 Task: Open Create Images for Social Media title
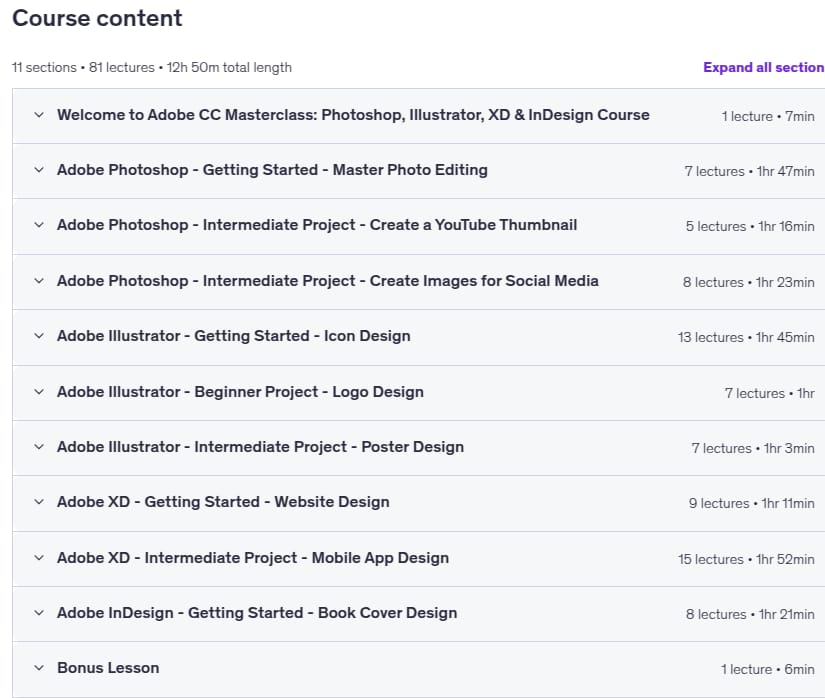pos(328,281)
